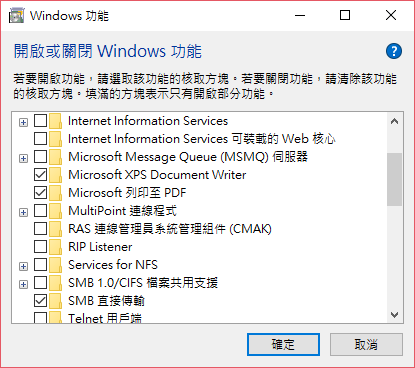Uncheck the Microsoft 列印至 PDF checkbox
Image resolution: width=415 pixels, height=368 pixels.
(40, 193)
